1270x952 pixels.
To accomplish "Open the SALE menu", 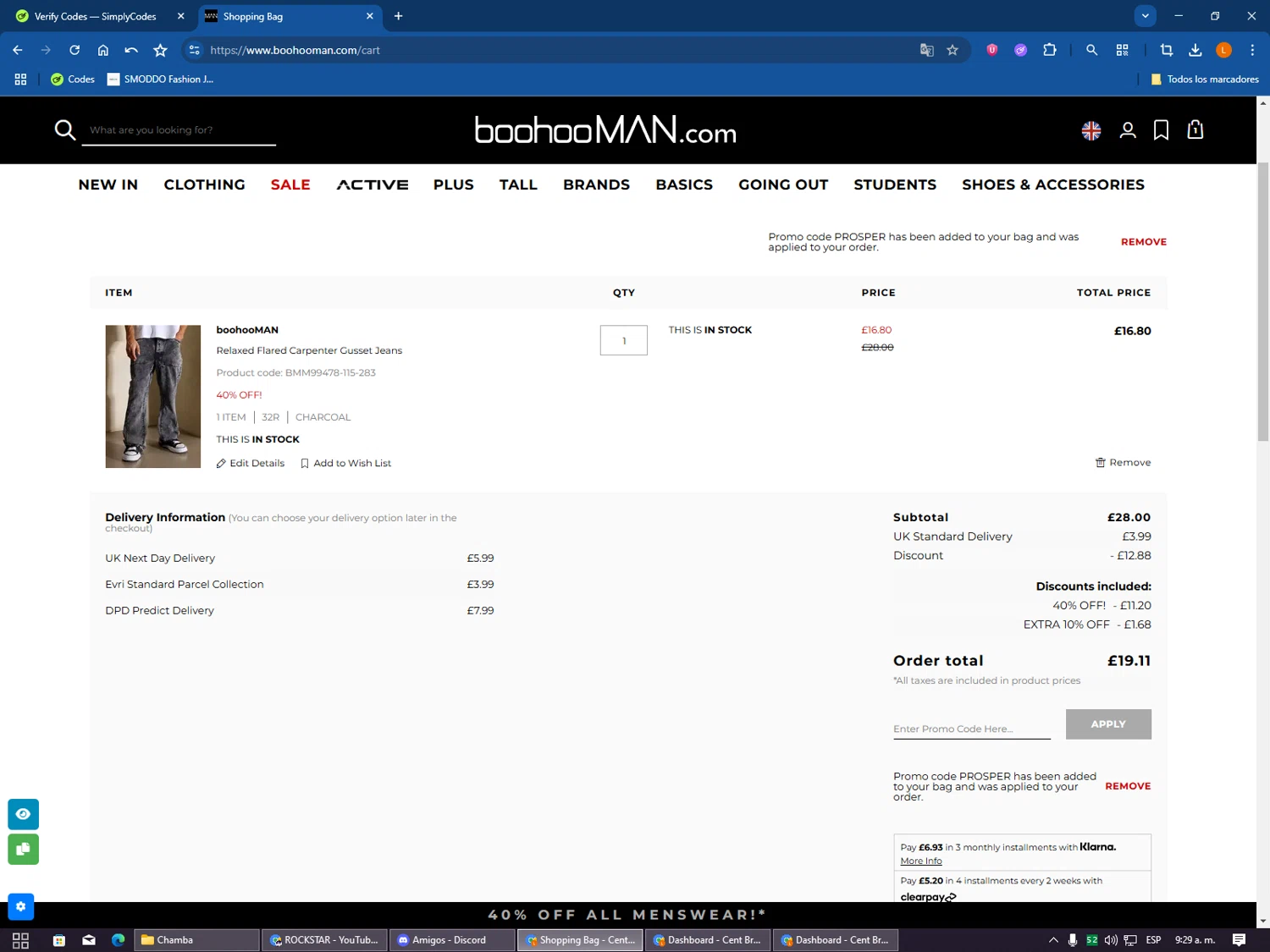I will click(x=290, y=184).
